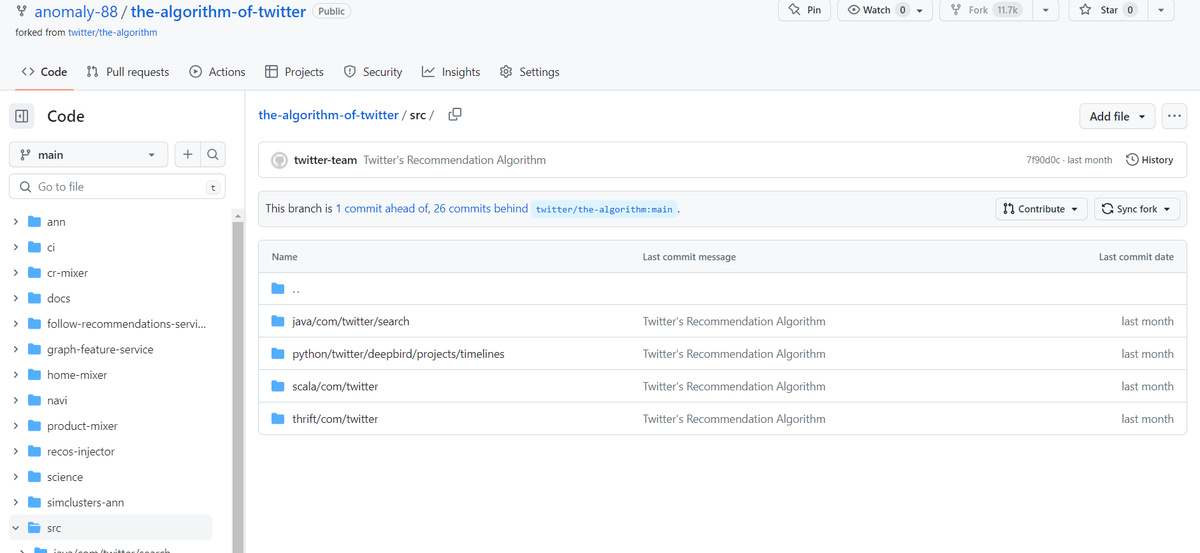The width and height of the screenshot is (1200, 553).
Task: Open the more options ellipsis button
Action: pos(1174,116)
